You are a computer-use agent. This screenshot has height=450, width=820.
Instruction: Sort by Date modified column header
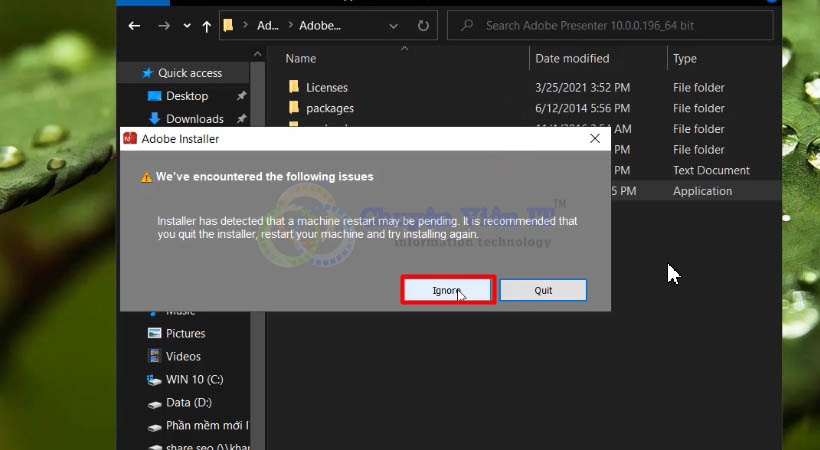click(x=572, y=58)
